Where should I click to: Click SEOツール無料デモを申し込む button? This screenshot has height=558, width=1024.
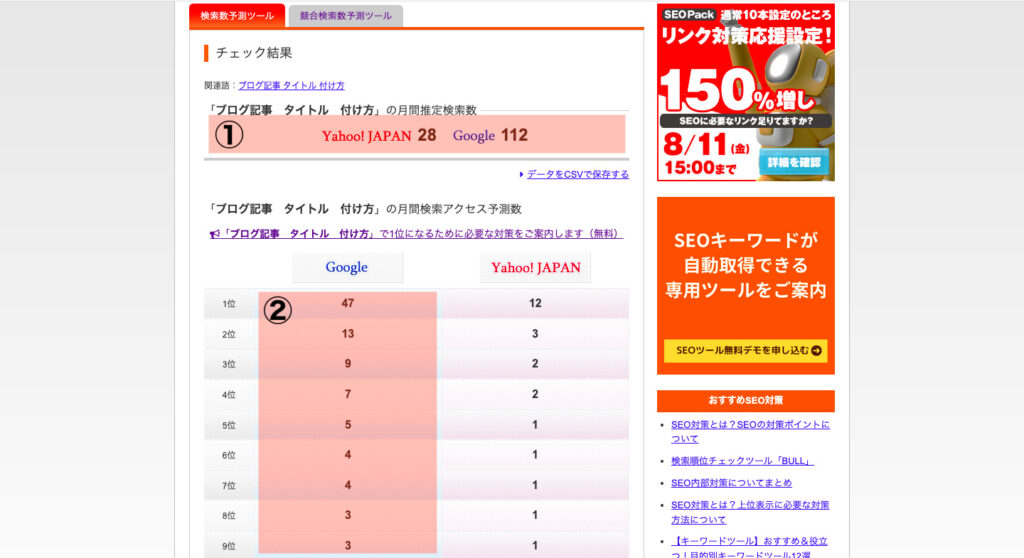746,350
